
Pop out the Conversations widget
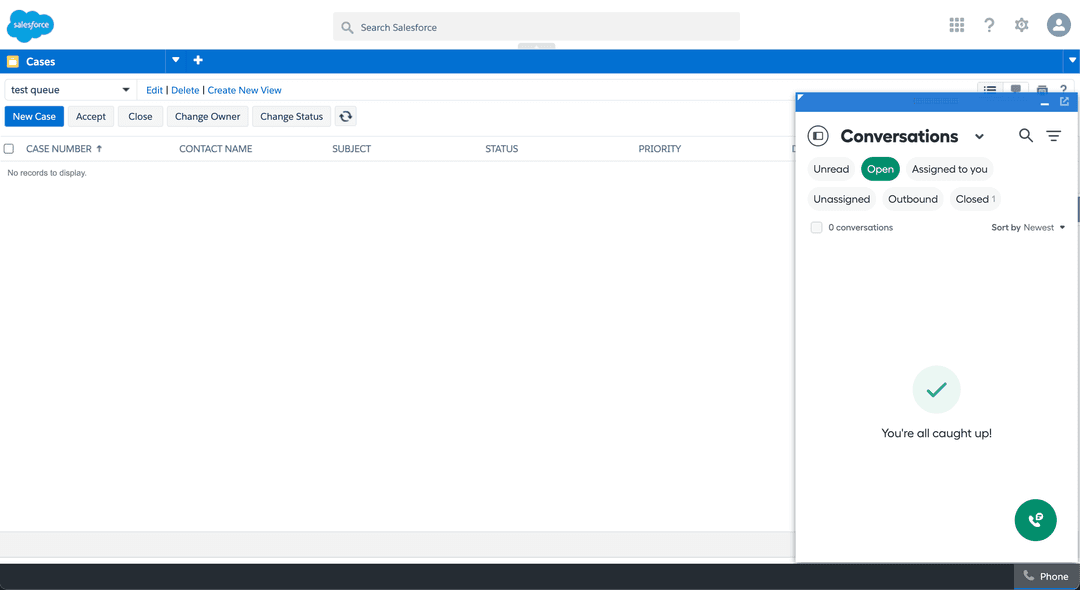[x=1064, y=102]
